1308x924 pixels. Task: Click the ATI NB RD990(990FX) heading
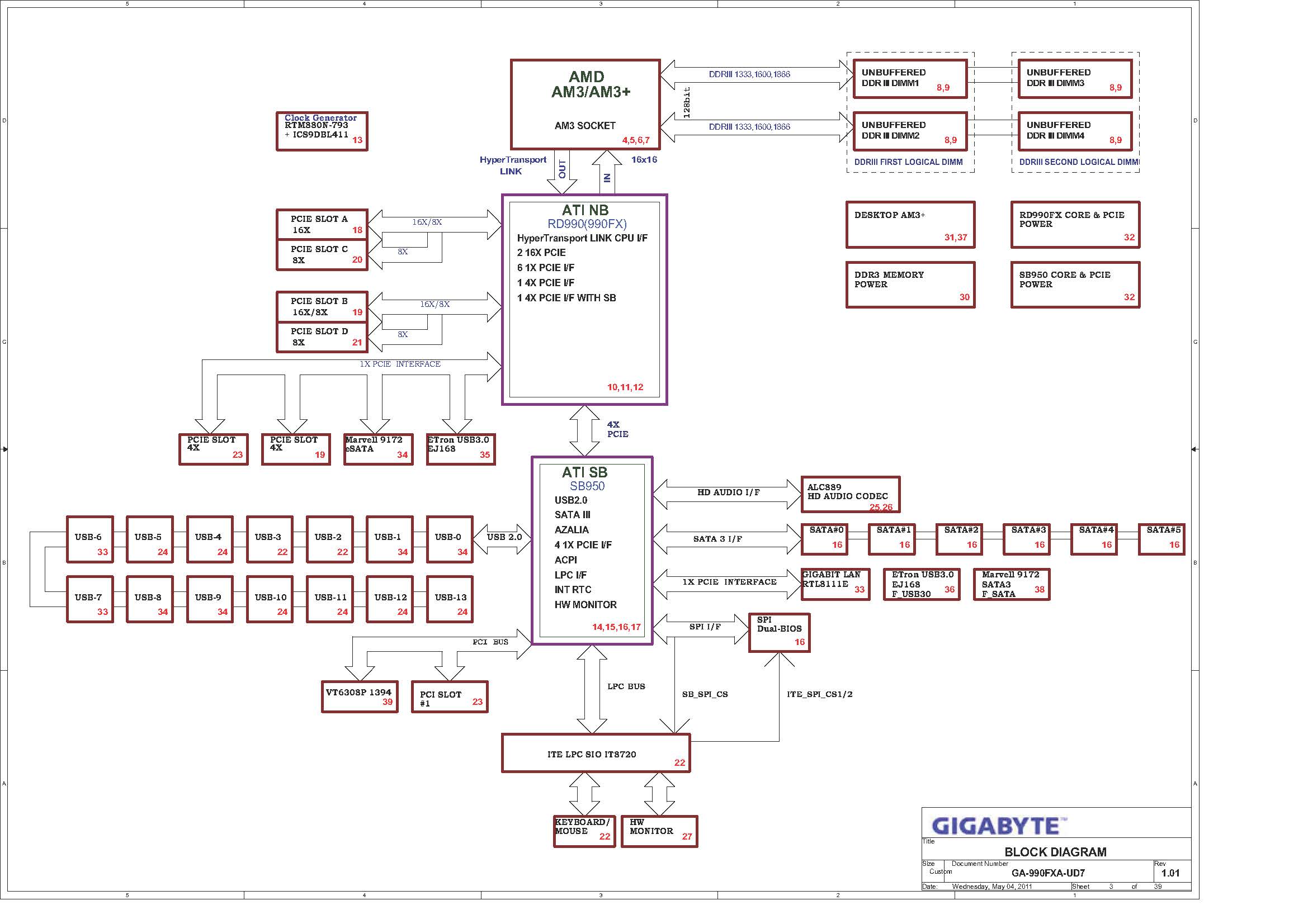pos(586,217)
